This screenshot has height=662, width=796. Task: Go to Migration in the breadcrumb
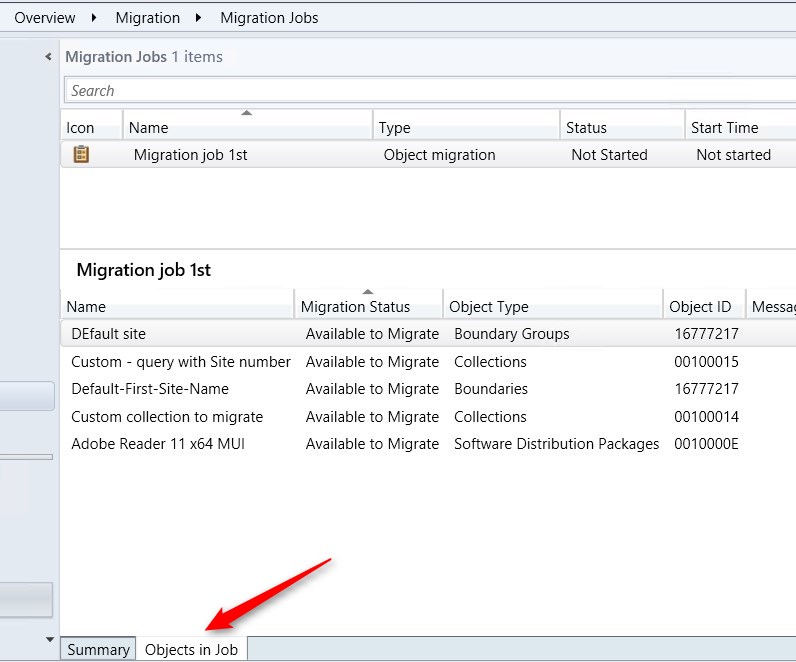148,18
